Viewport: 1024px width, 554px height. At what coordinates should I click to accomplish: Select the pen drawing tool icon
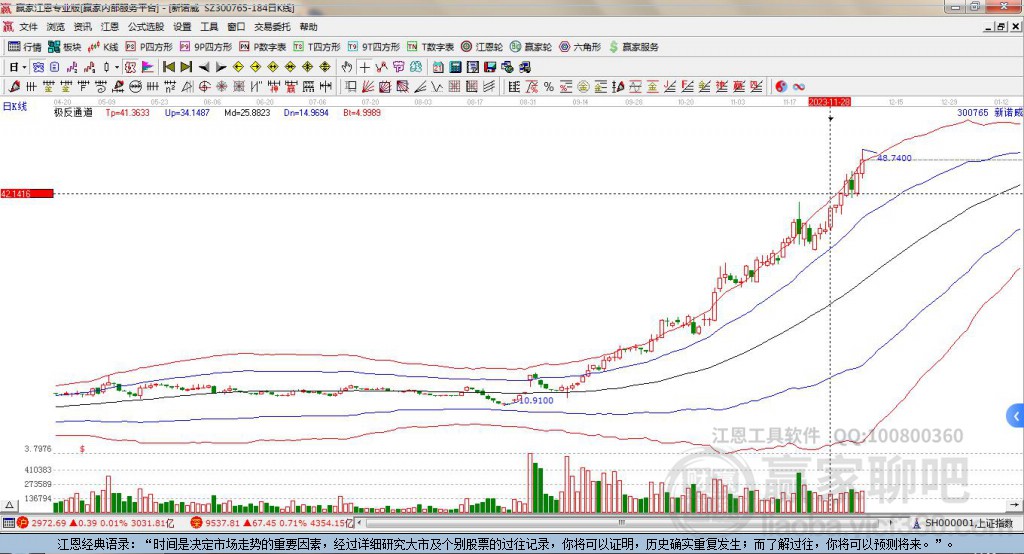(x=14, y=86)
